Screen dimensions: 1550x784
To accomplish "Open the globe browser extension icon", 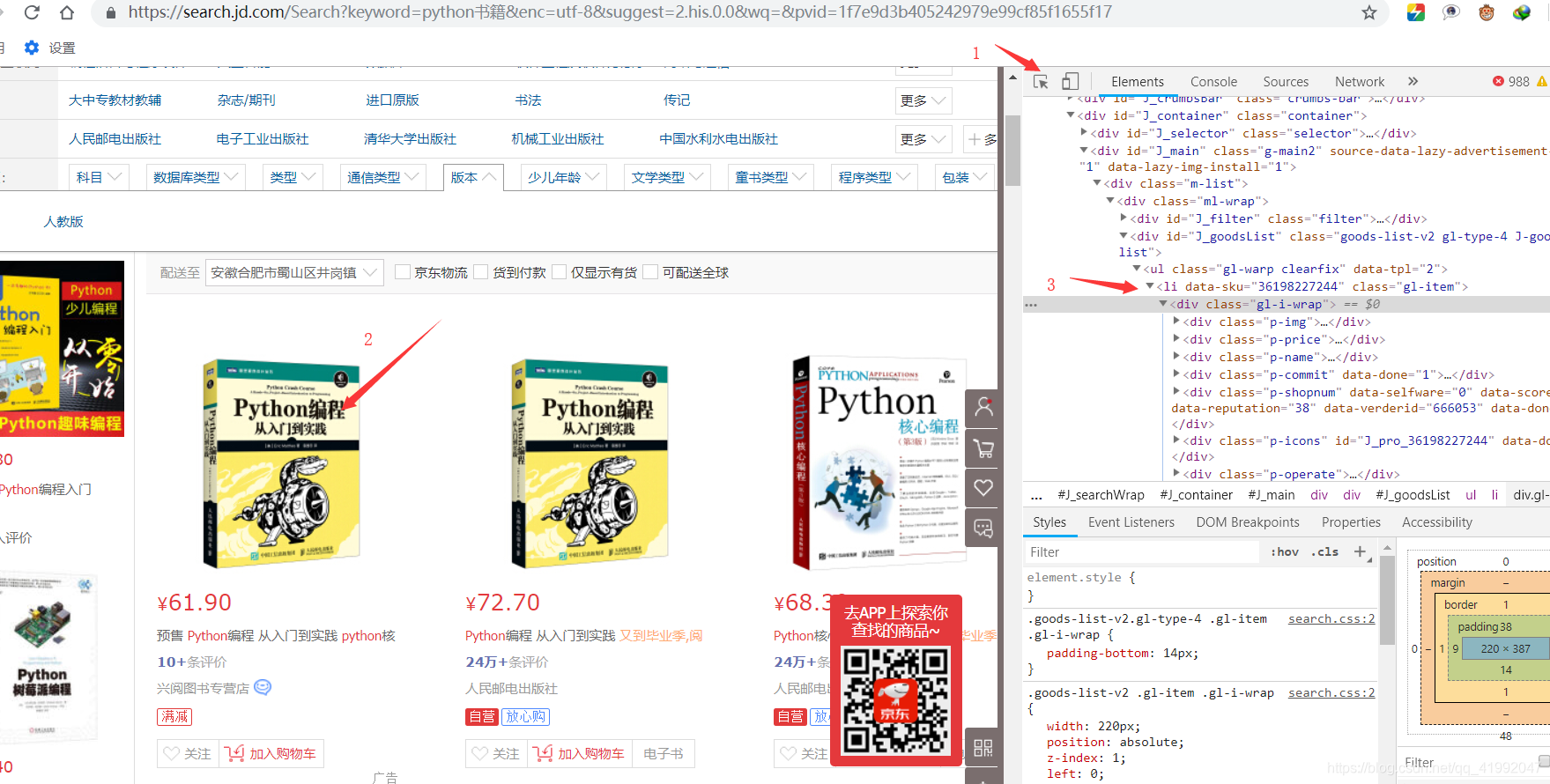I will pyautogui.click(x=1522, y=12).
